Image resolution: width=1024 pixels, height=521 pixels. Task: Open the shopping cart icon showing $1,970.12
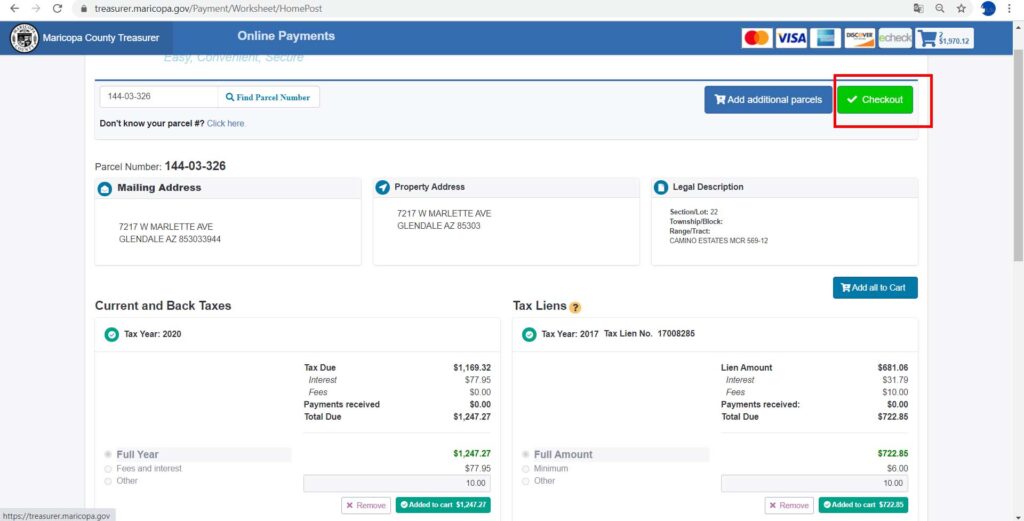tap(944, 38)
